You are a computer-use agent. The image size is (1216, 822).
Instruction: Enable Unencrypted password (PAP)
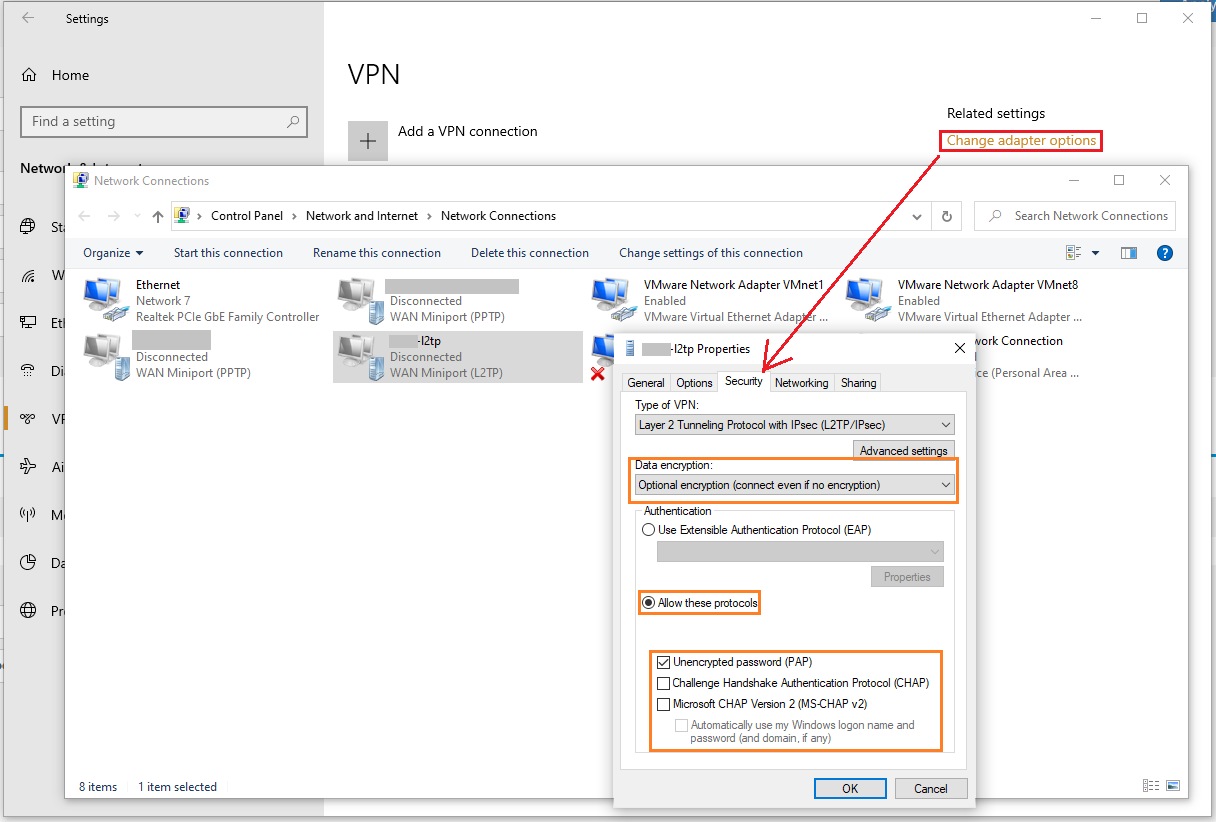tap(664, 661)
